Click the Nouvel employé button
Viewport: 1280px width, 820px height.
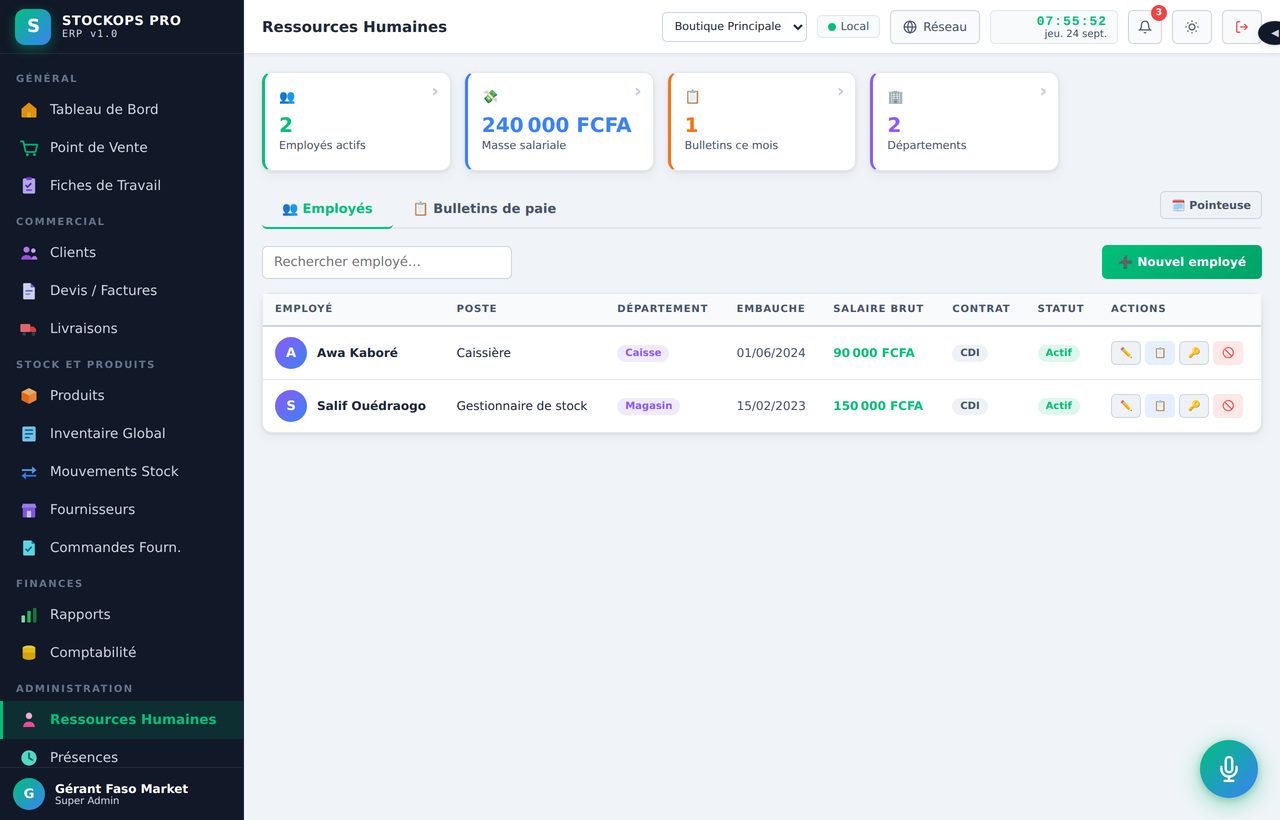[x=1182, y=262]
